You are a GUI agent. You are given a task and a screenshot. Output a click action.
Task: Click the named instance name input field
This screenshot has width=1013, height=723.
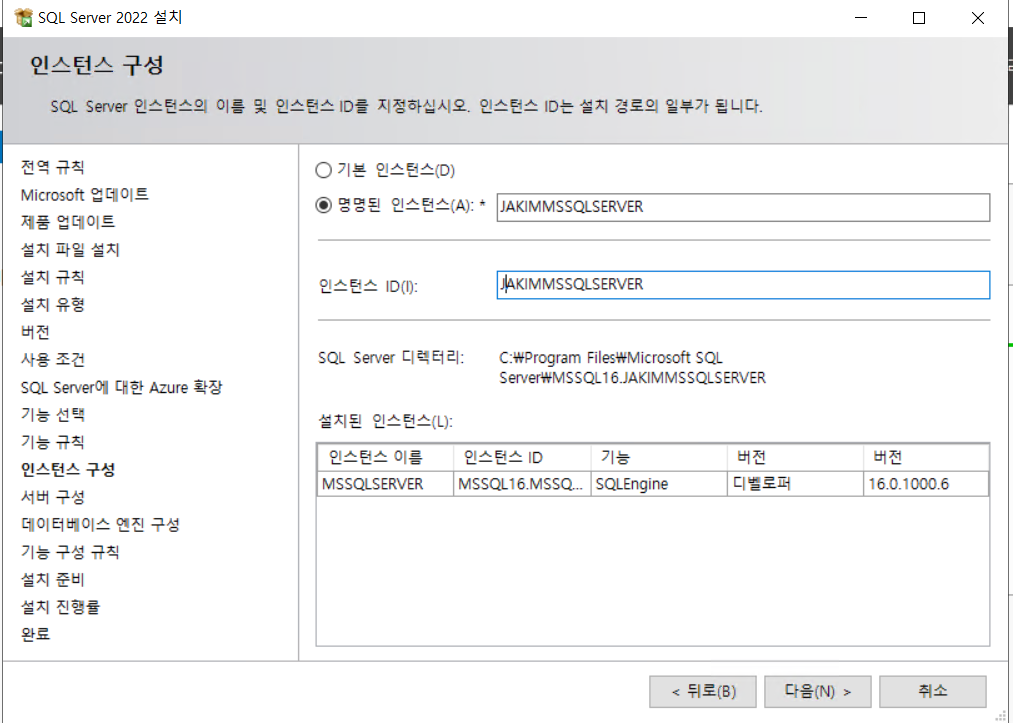tap(743, 207)
